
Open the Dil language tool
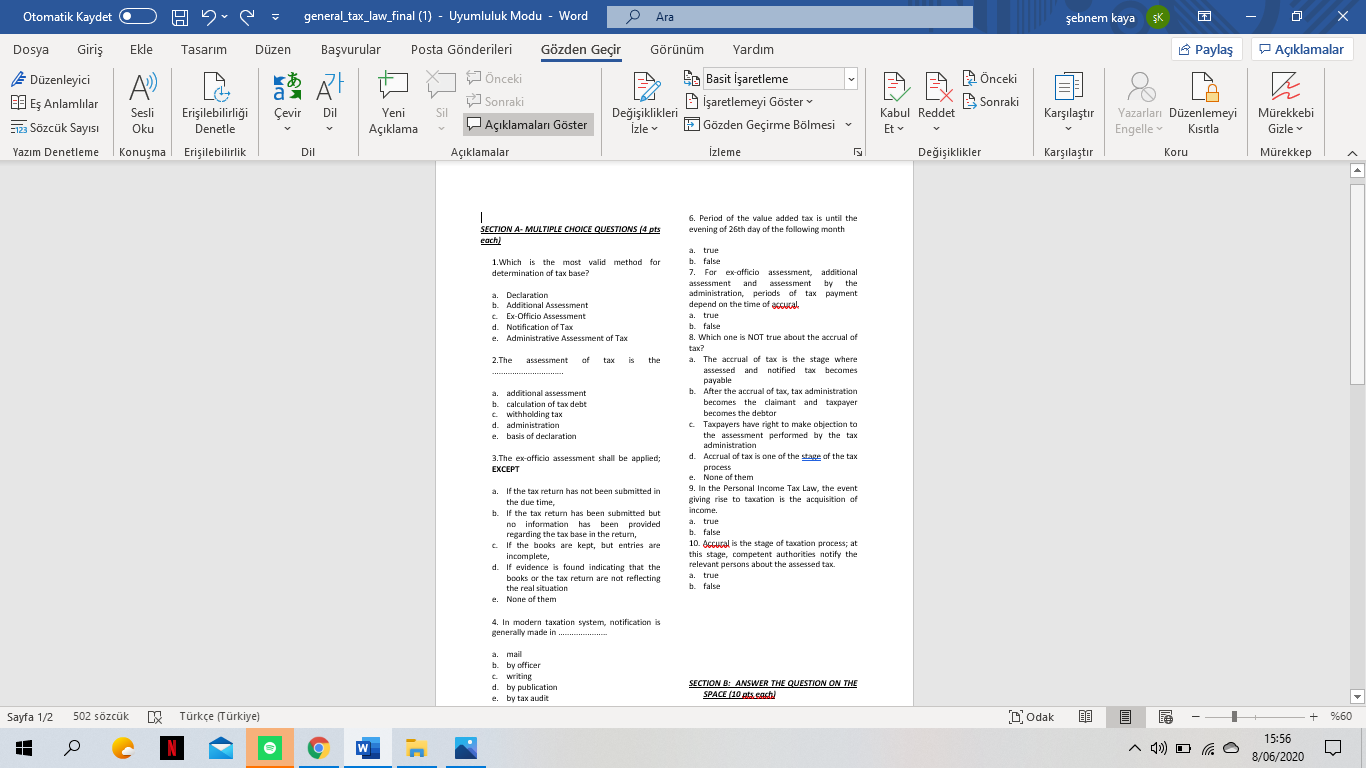[330, 104]
